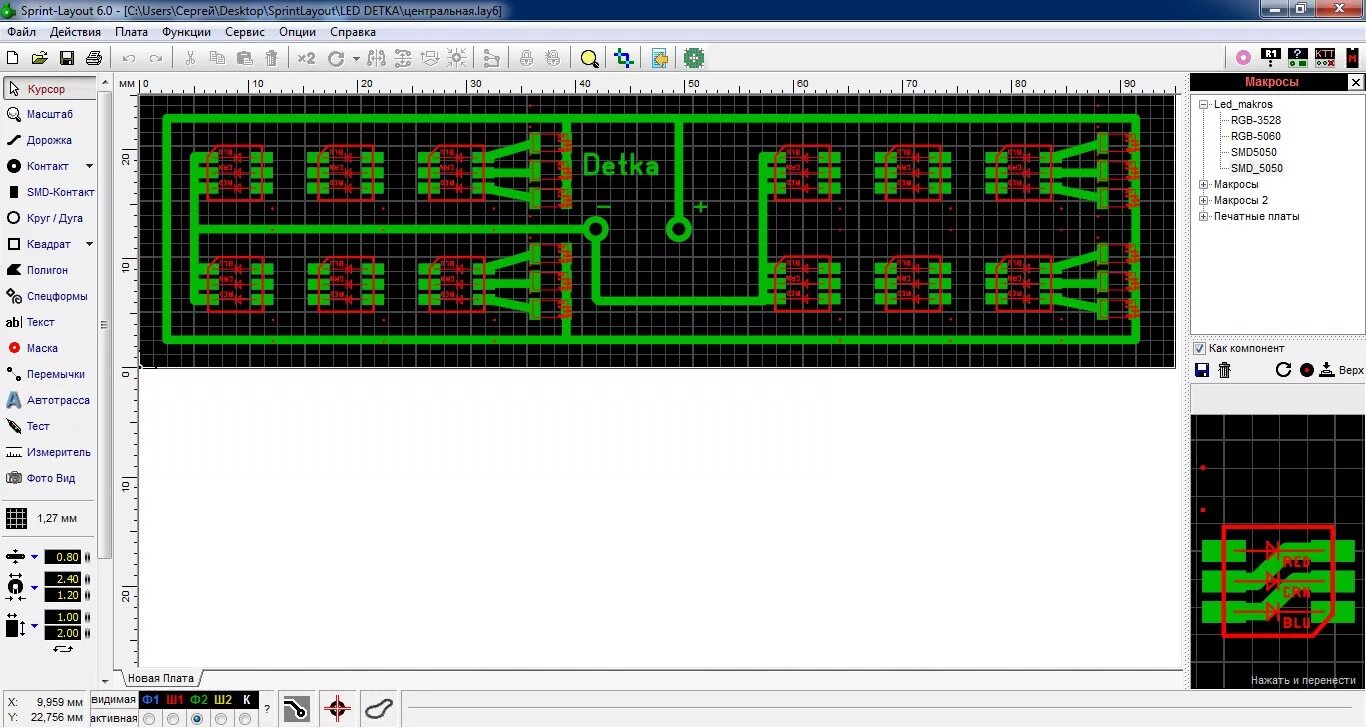
Task: Set layer Ш2 as active
Action: [222, 718]
